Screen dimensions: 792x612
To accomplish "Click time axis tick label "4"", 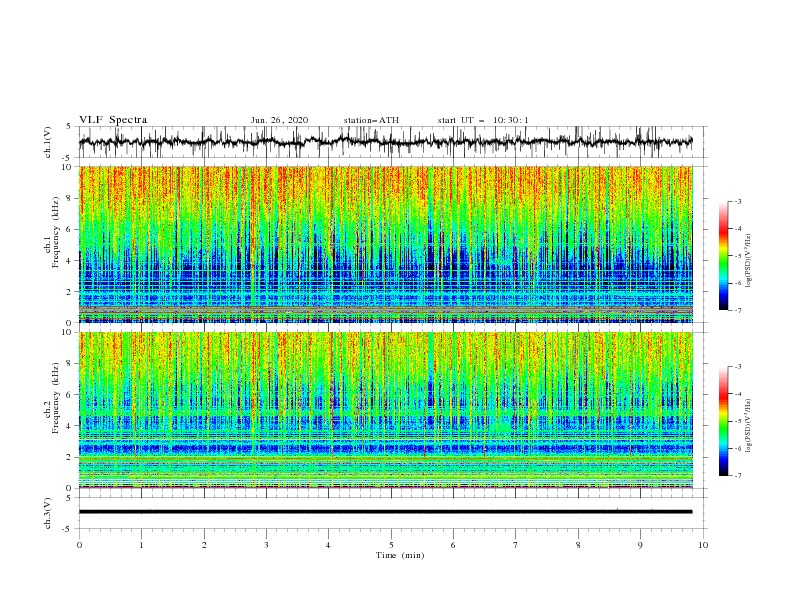I will (329, 545).
